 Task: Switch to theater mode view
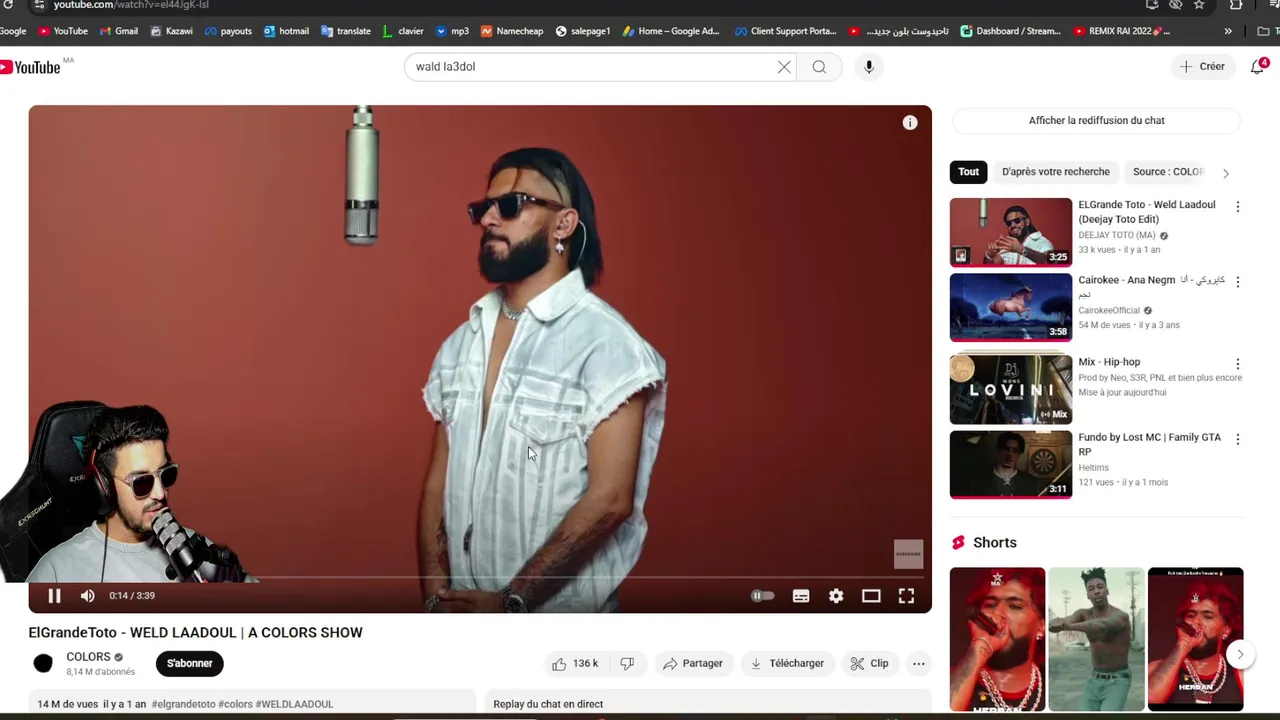coord(871,596)
